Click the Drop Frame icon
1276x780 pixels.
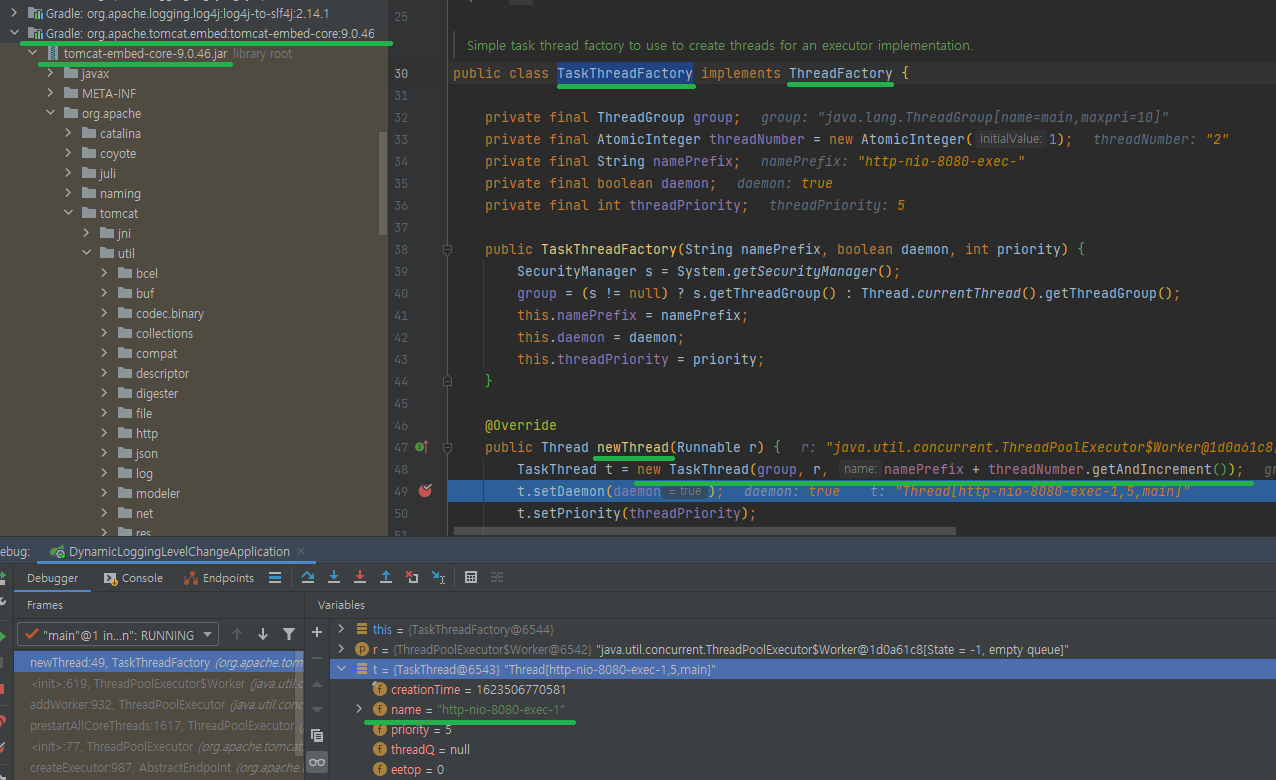coord(412,578)
